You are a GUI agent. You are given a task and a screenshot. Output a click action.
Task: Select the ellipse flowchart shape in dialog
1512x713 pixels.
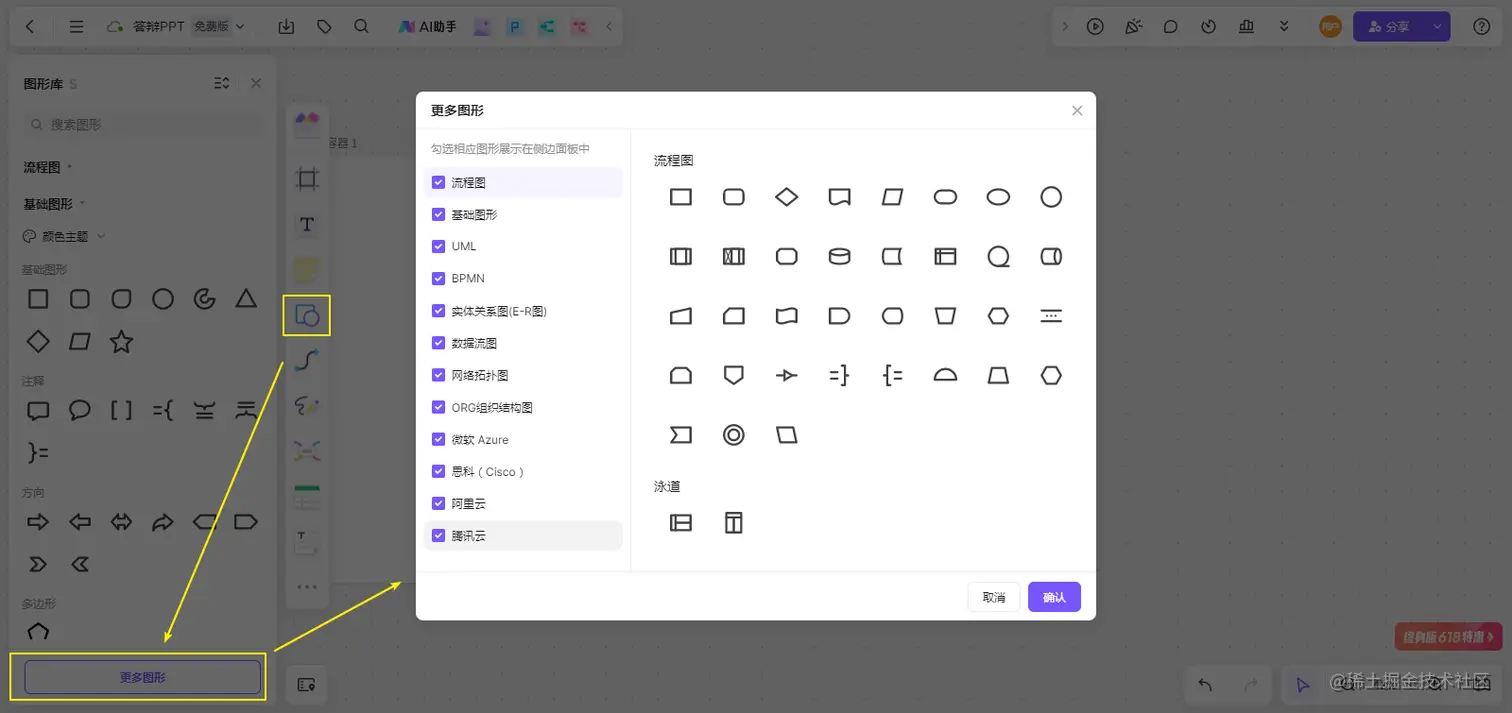(998, 197)
